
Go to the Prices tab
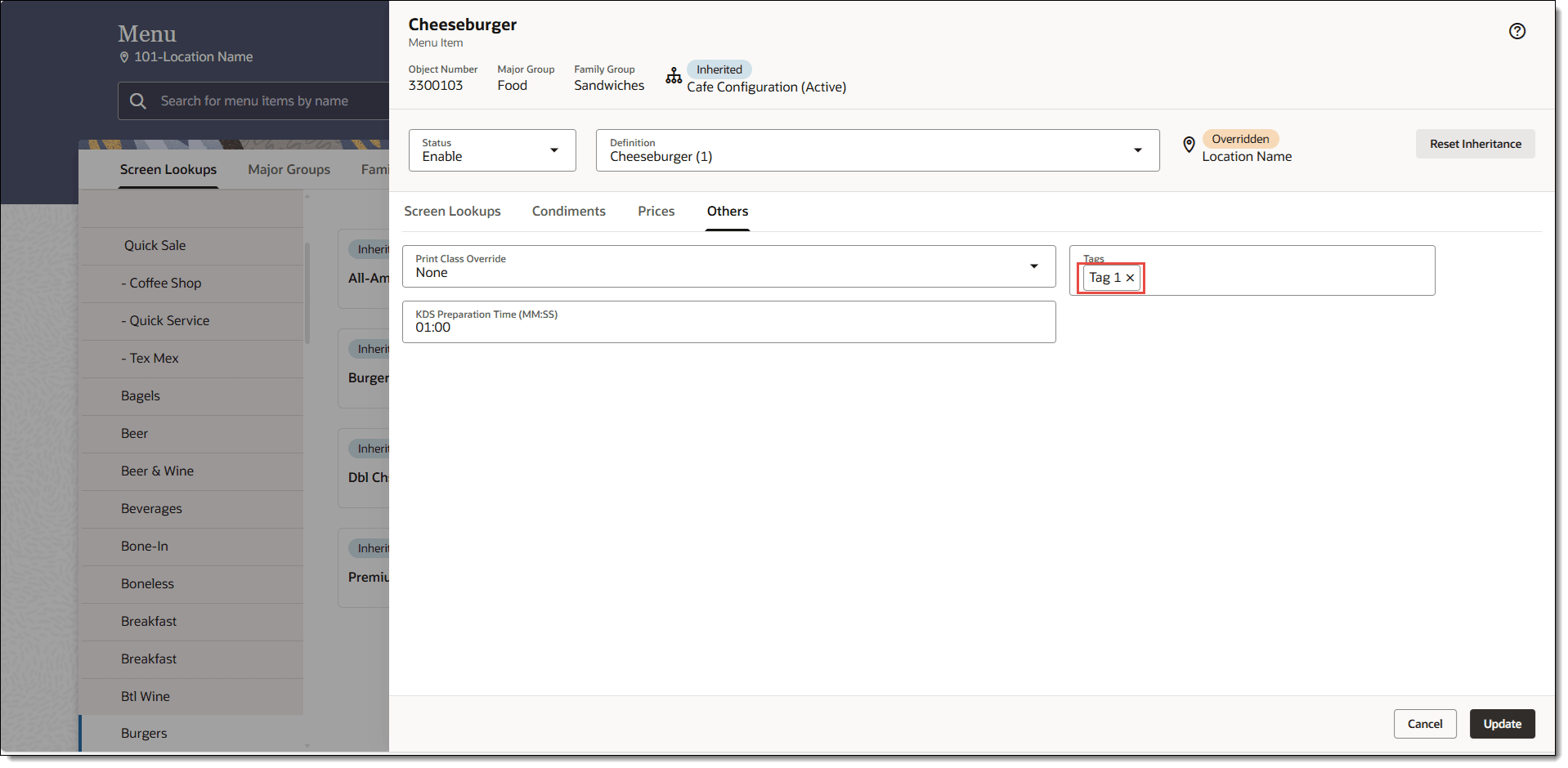pos(656,211)
